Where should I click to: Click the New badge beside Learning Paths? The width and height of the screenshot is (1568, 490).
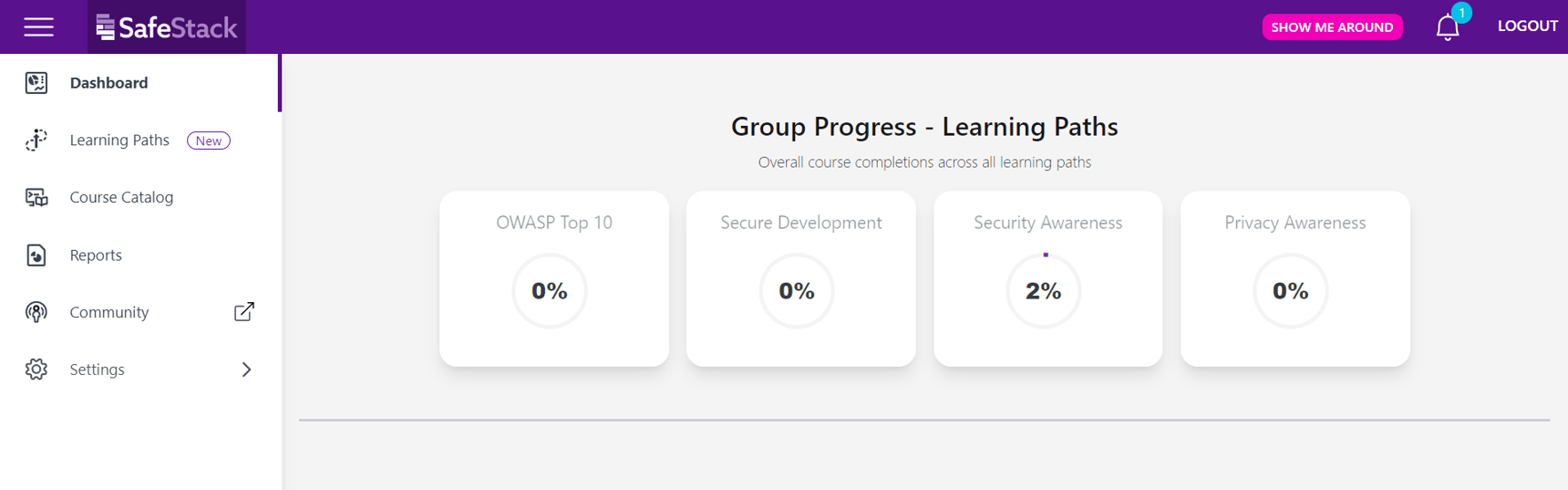pos(209,141)
